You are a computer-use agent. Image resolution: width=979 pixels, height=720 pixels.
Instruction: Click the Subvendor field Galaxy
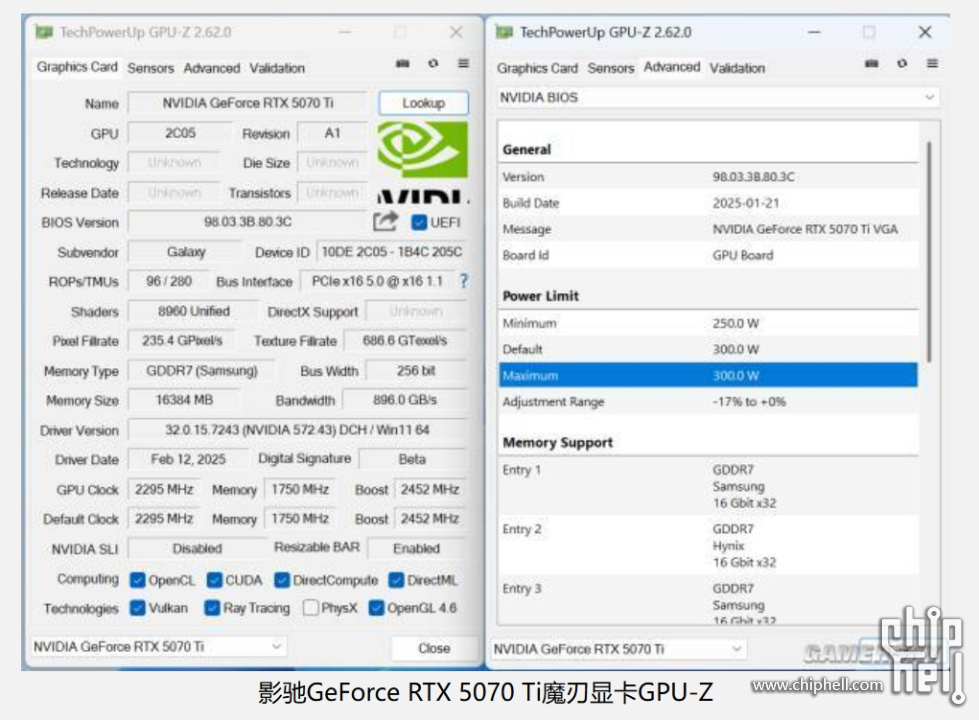185,252
